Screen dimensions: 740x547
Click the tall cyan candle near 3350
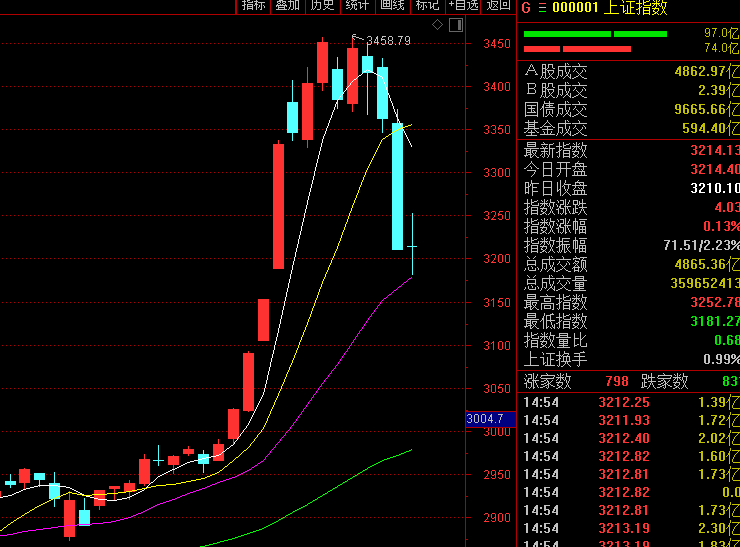pyautogui.click(x=397, y=186)
